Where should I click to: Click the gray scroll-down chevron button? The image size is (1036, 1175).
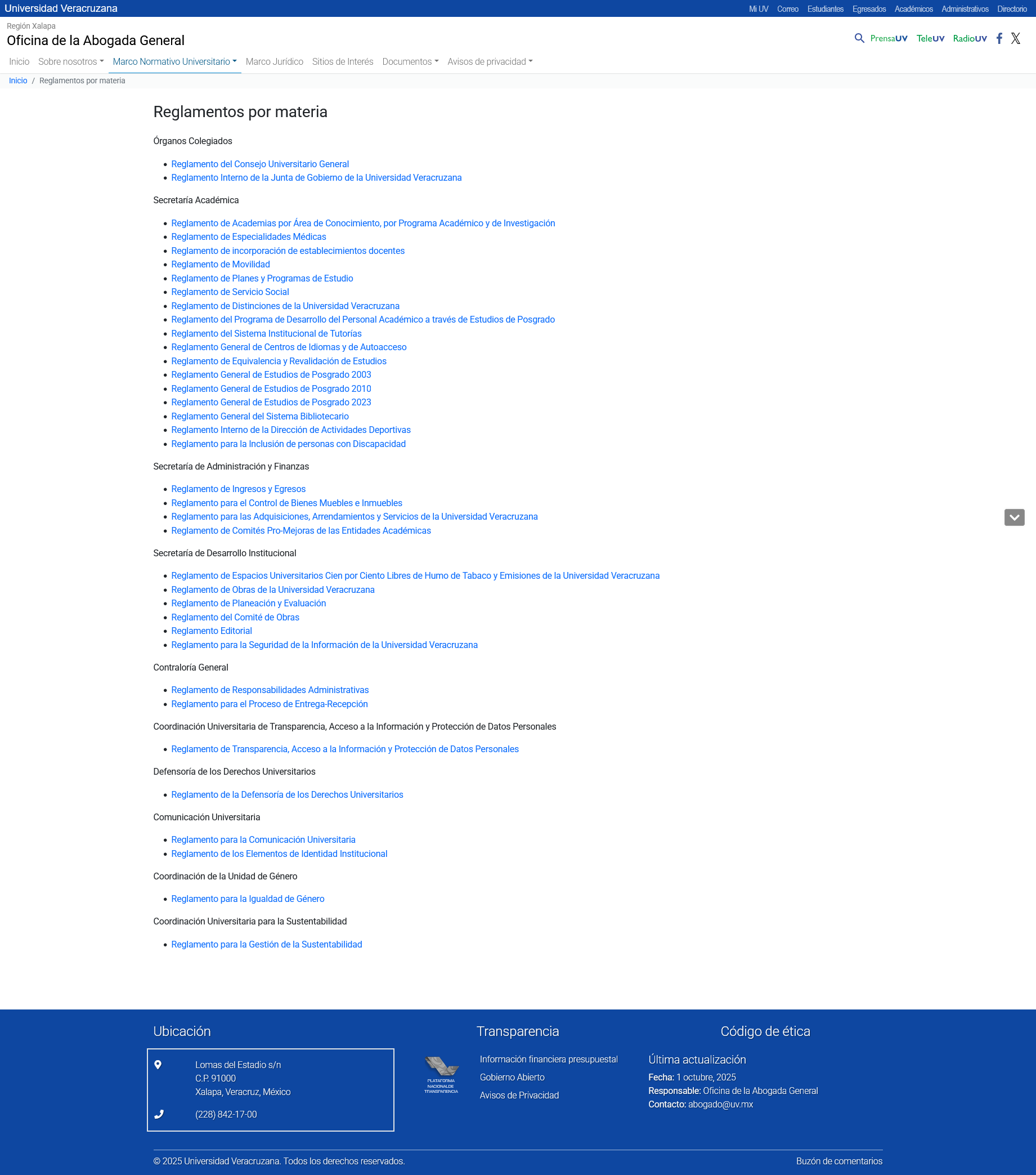click(x=1014, y=517)
